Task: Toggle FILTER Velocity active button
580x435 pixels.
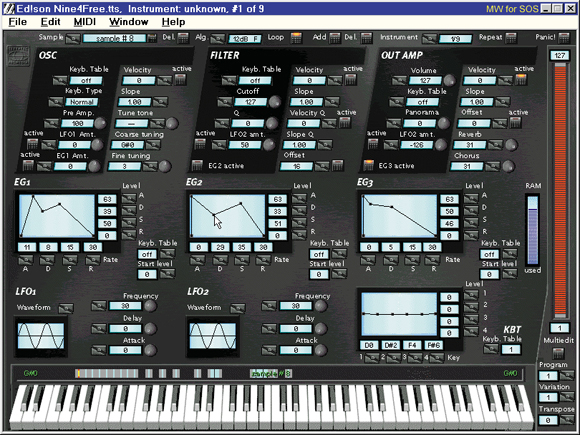Action: click(x=350, y=79)
